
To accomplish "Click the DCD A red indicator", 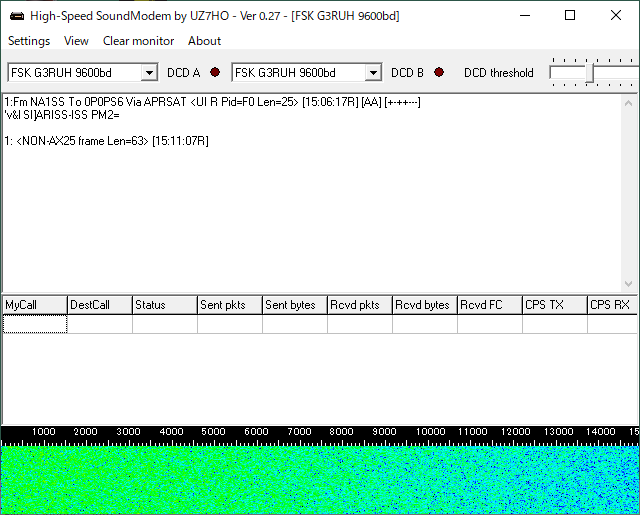I will (215, 72).
